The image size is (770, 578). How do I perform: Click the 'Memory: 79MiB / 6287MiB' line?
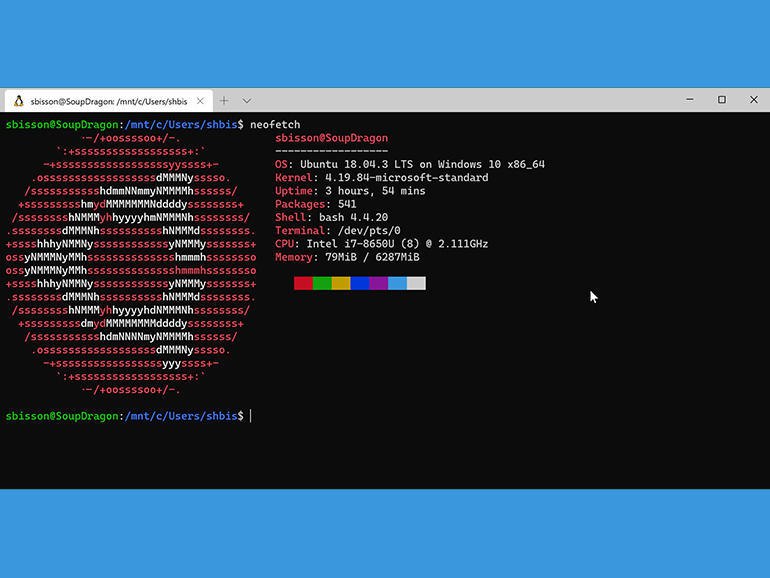point(347,257)
